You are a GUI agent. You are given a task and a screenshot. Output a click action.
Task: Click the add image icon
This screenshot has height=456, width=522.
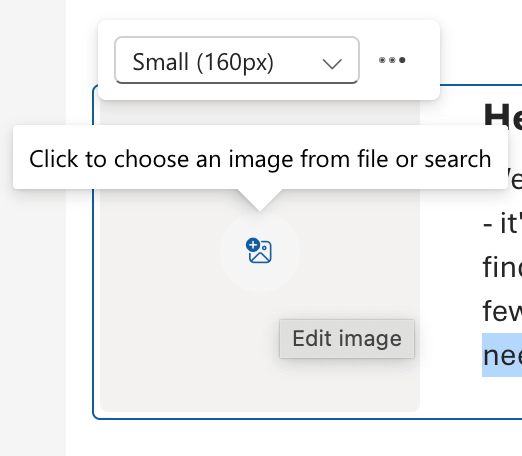(x=259, y=251)
